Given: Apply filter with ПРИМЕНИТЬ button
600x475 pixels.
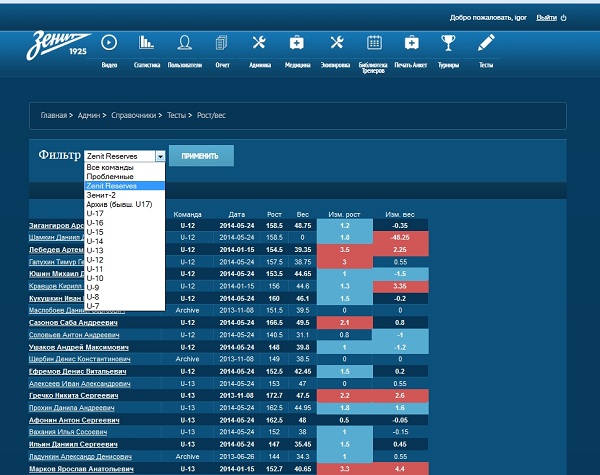Looking at the screenshot, I should point(201,155).
